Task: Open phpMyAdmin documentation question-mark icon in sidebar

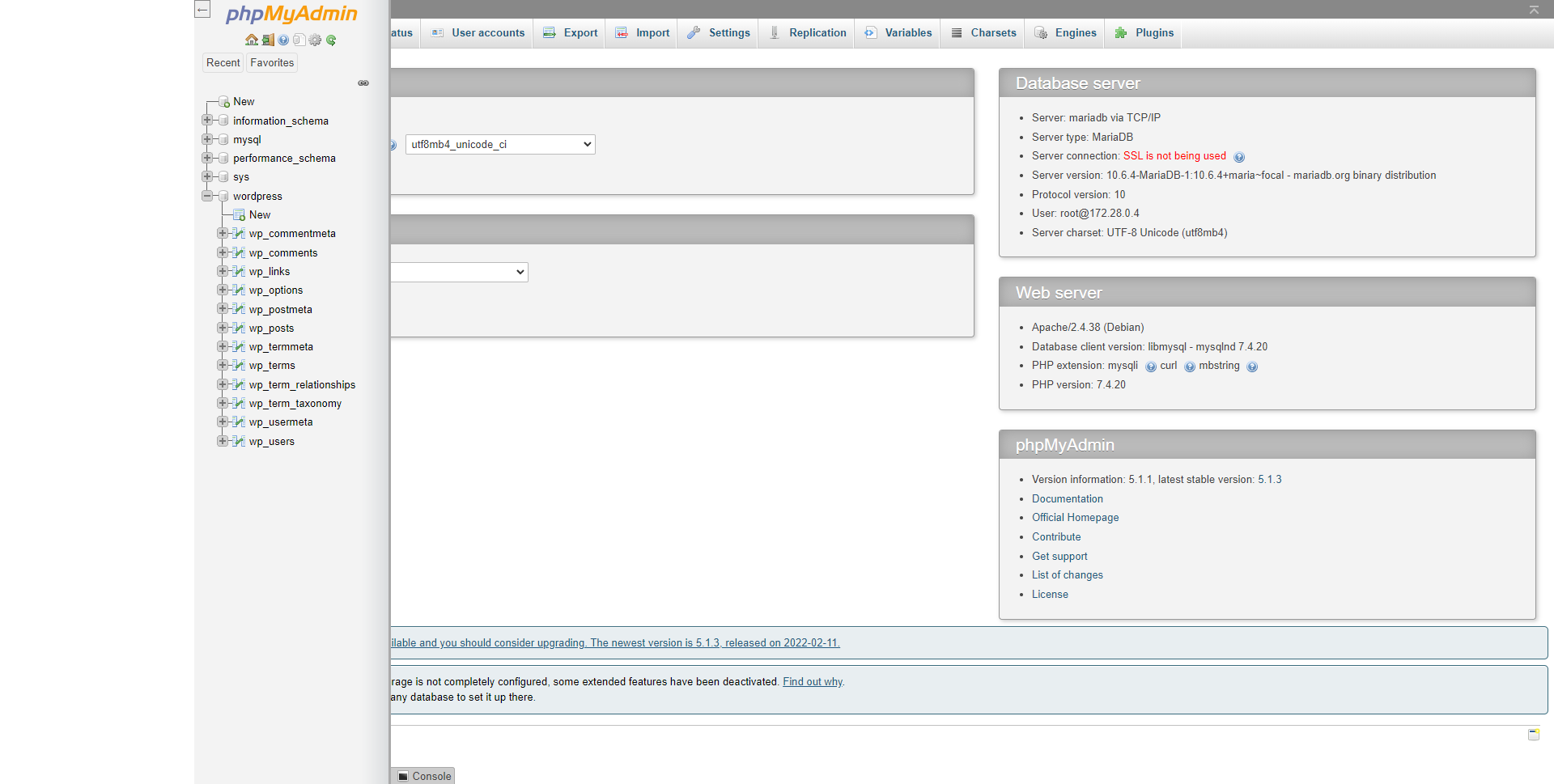Action: (283, 40)
